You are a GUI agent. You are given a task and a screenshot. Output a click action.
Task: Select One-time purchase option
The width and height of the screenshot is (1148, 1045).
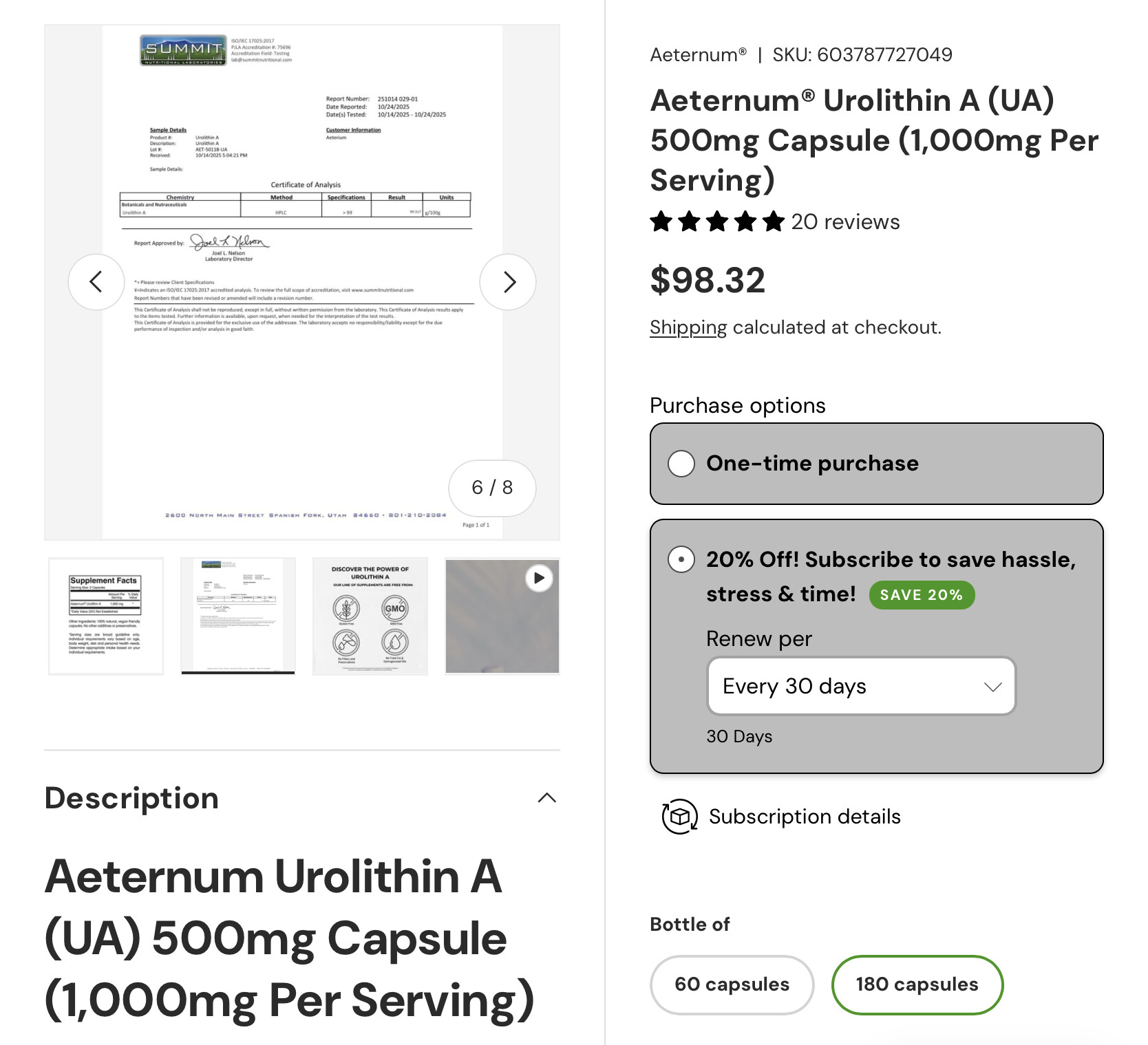point(877,464)
